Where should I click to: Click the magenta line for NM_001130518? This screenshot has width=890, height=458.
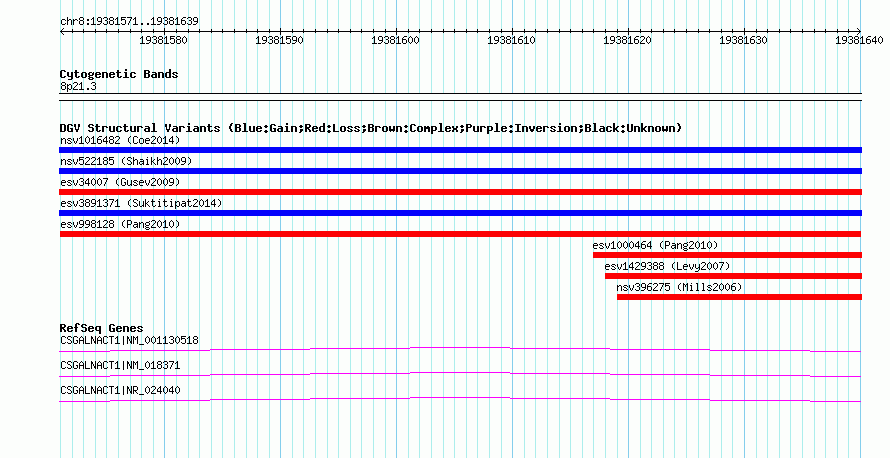[x=460, y=350]
